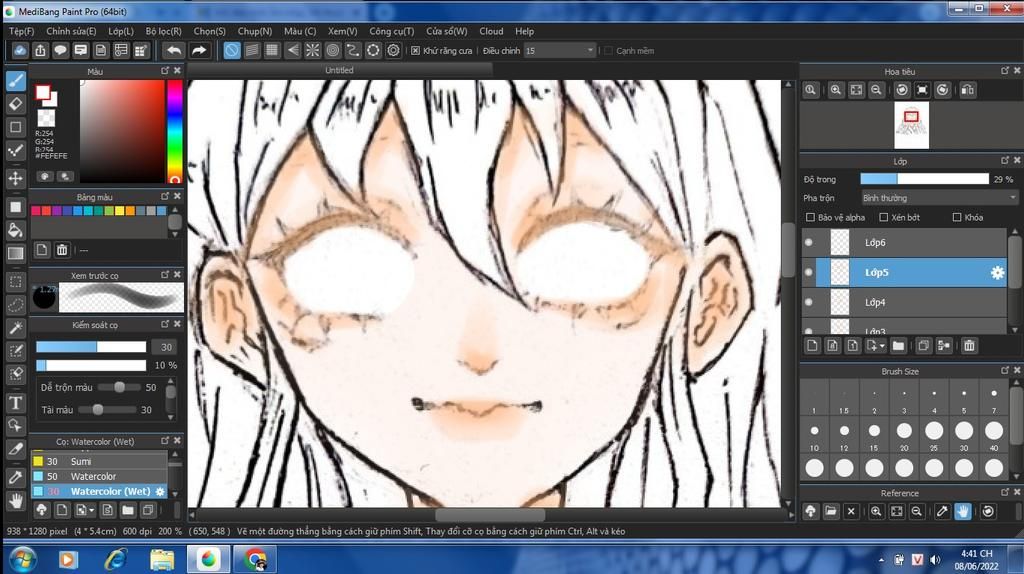This screenshot has width=1024, height=574.
Task: Open Watercolor (Wet) brush settings gear
Action: [160, 491]
